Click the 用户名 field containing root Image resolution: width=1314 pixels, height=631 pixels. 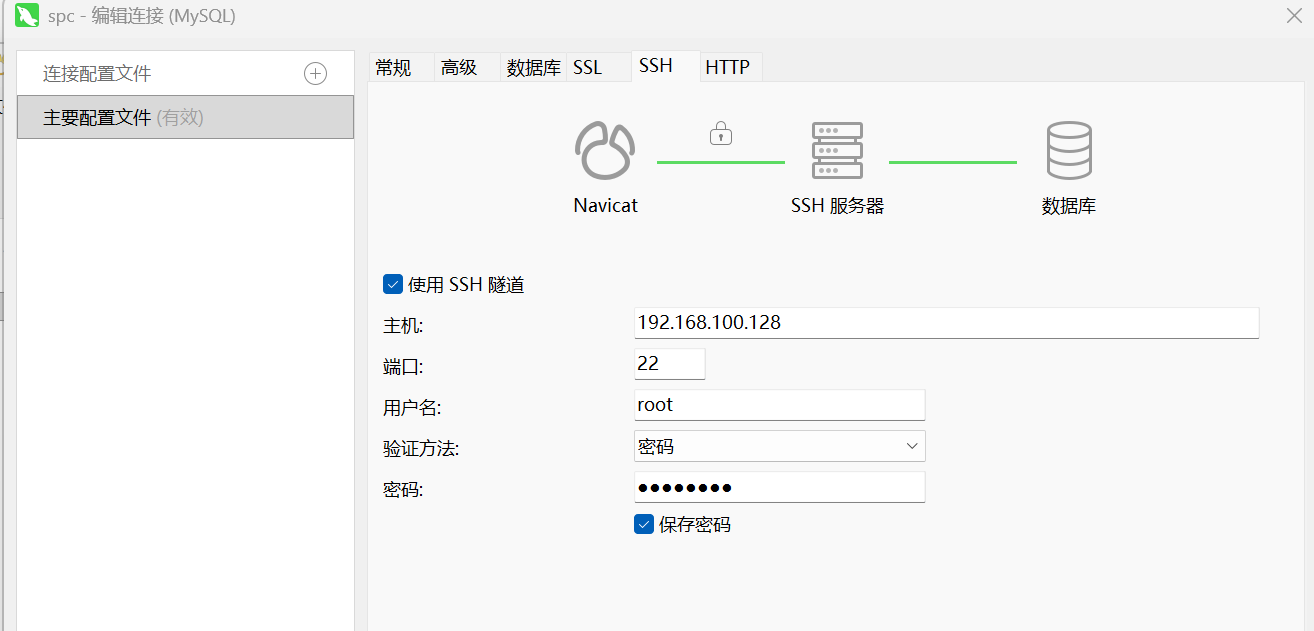(779, 405)
